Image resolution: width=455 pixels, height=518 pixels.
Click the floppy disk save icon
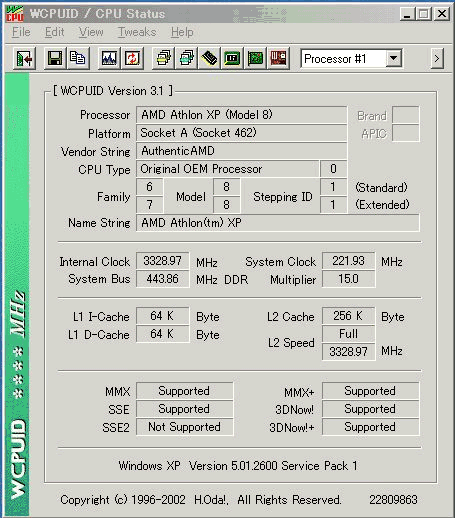point(55,59)
